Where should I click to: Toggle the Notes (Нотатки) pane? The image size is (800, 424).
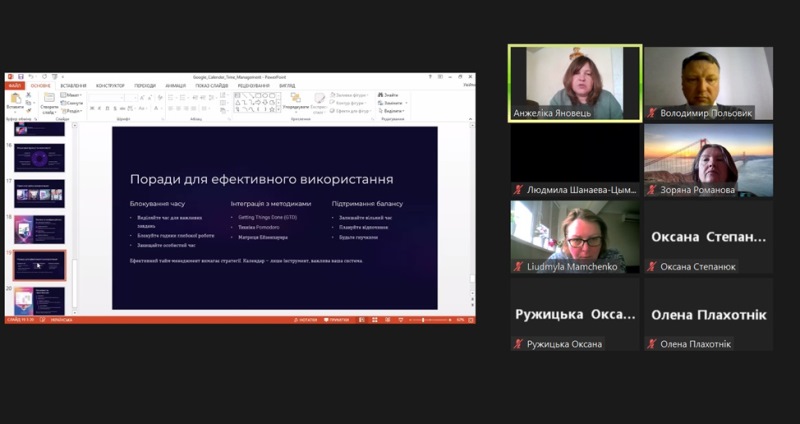(306, 320)
